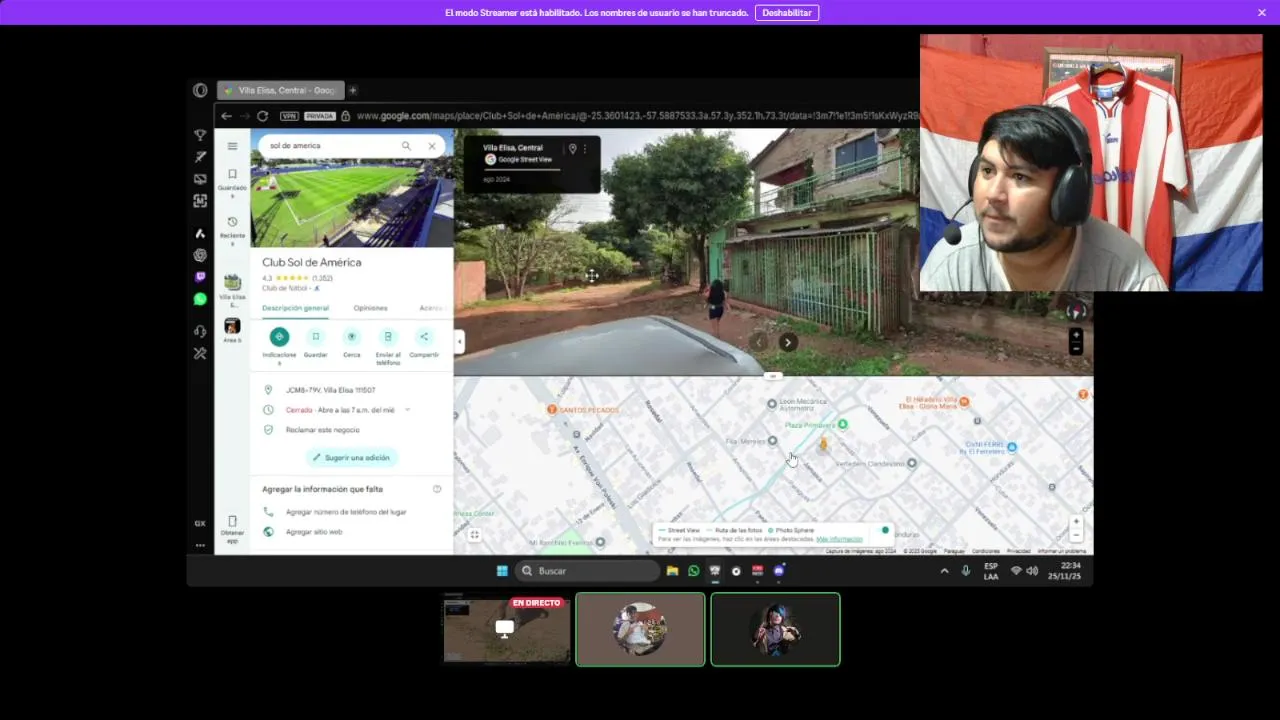1280x720 pixels.
Task: Open Recientes in the Maps side rail
Action: [232, 229]
